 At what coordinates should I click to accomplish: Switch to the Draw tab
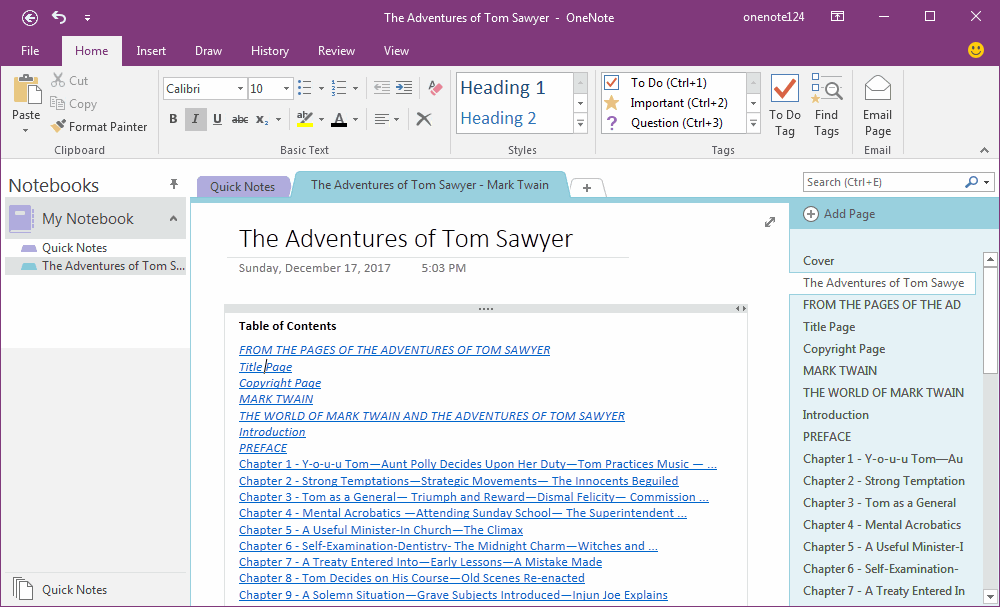pyautogui.click(x=209, y=51)
